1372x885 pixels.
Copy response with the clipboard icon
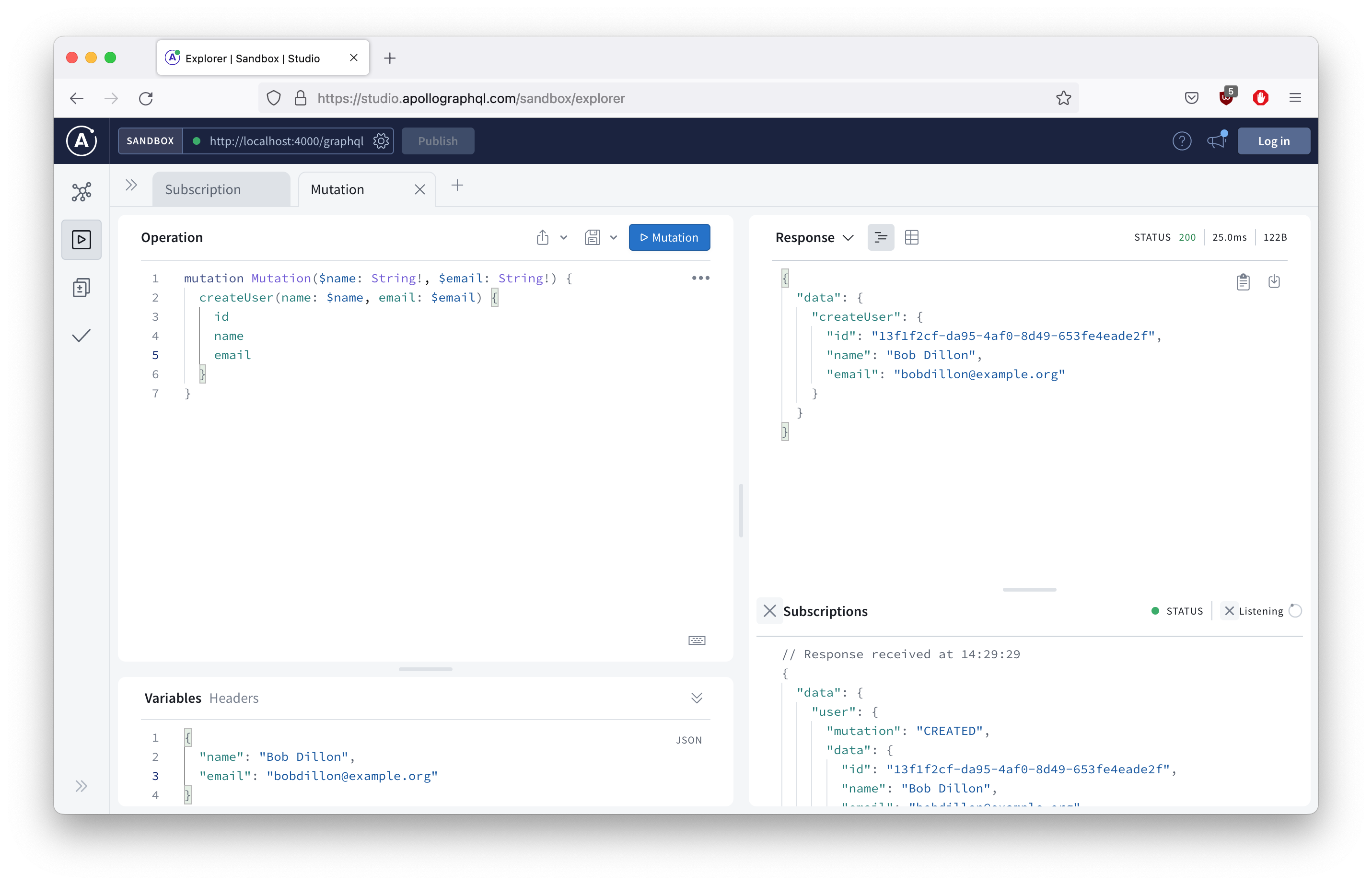pos(1243,281)
